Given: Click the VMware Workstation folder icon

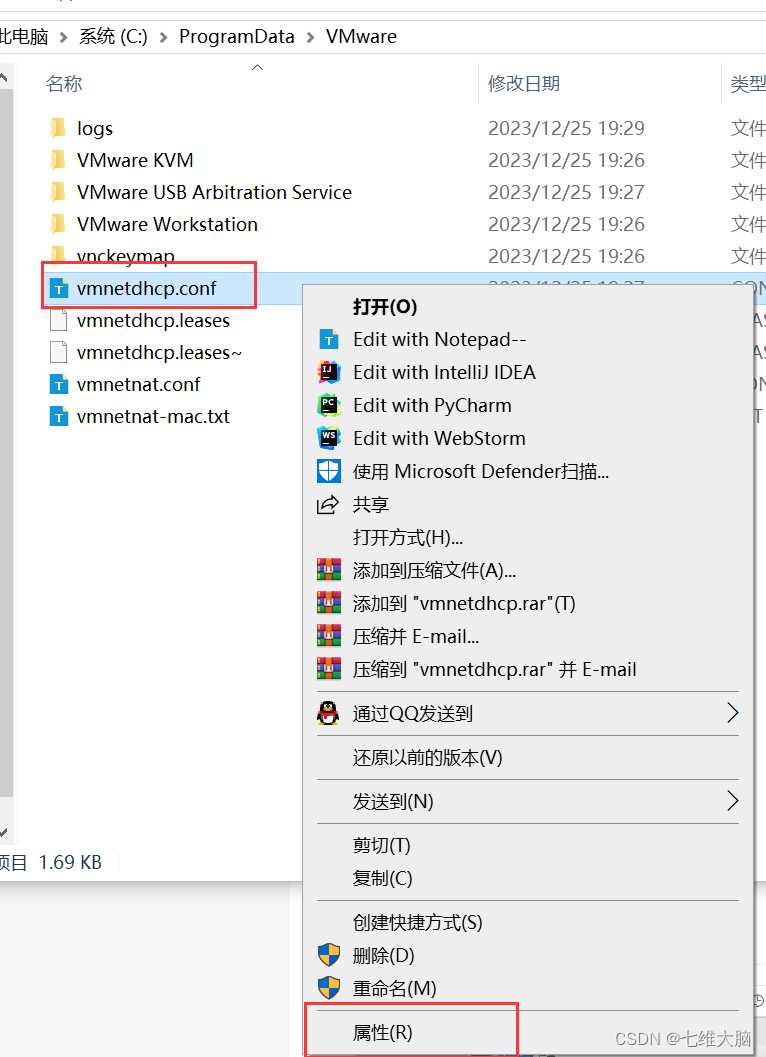Looking at the screenshot, I should pos(59,224).
